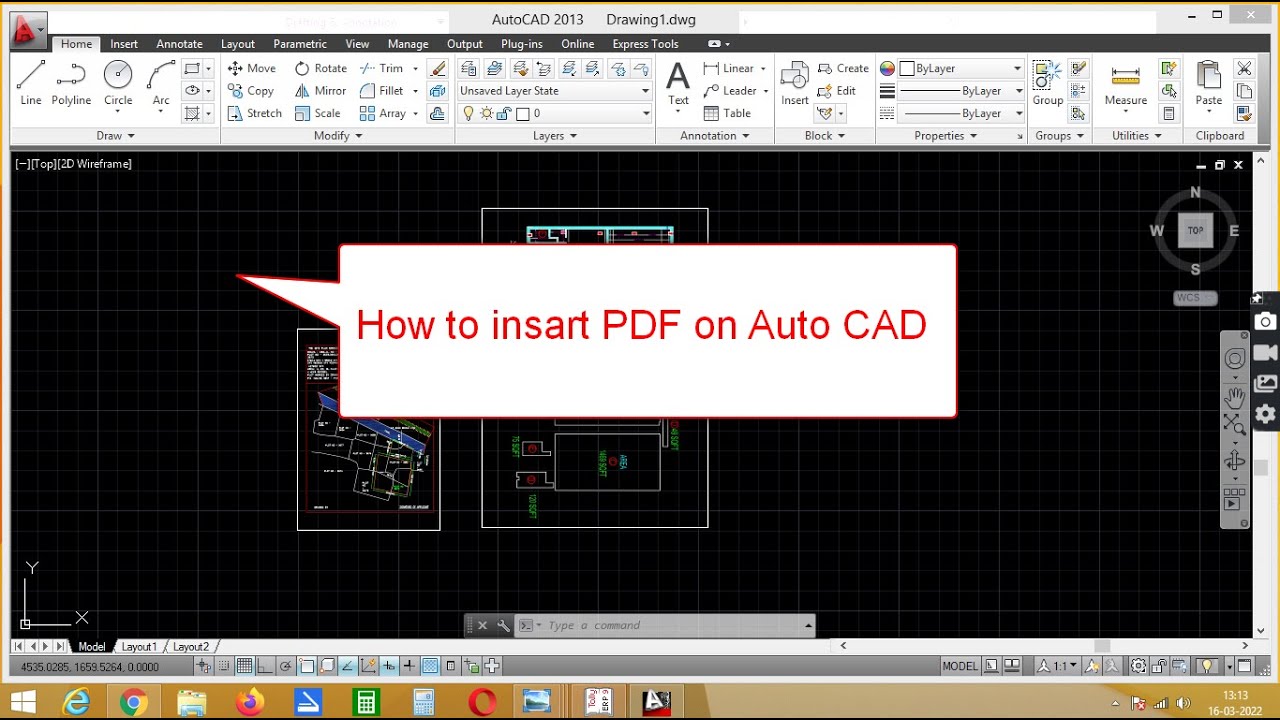Open the Linear dimension dropdown arrow

pyautogui.click(x=763, y=69)
